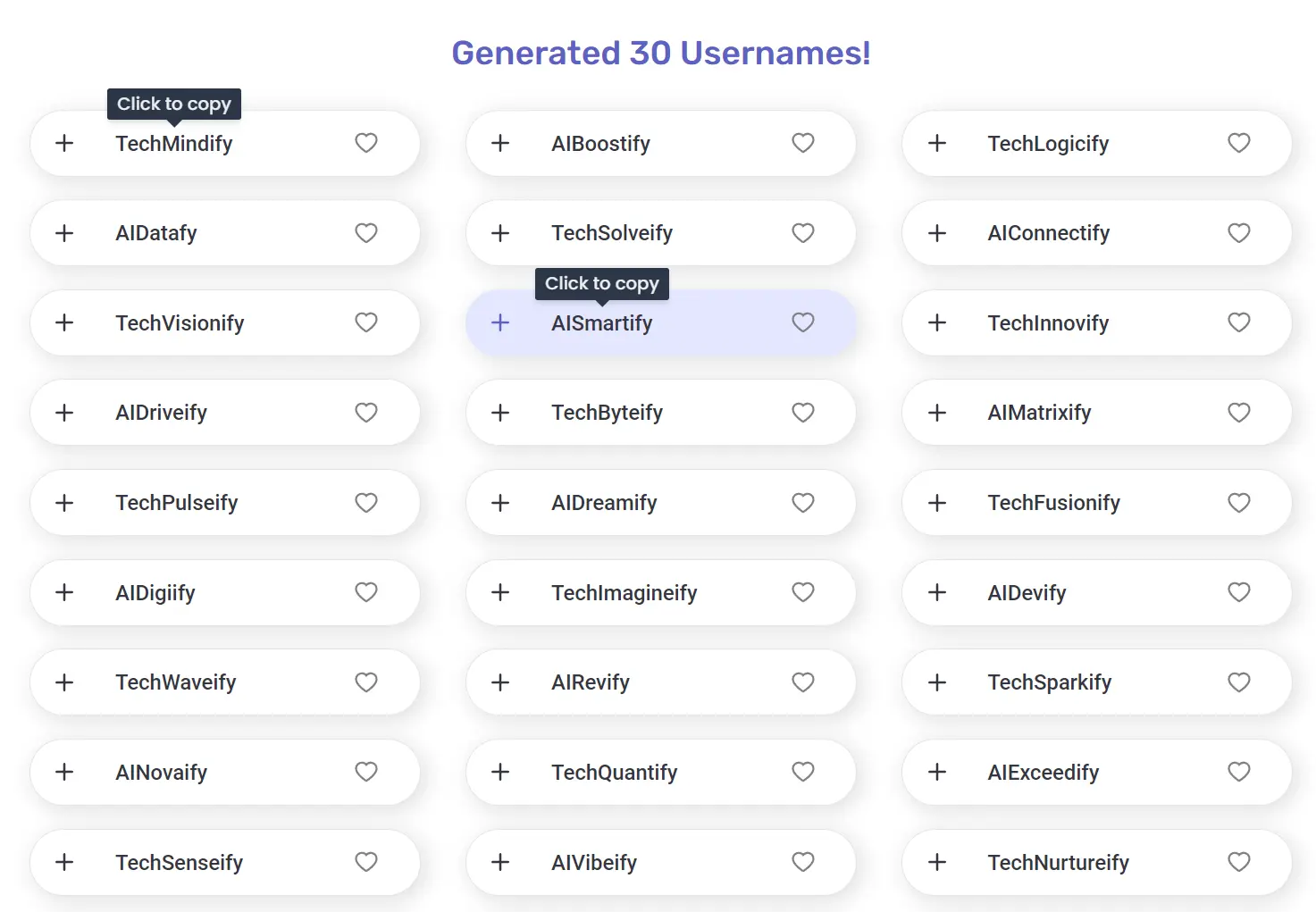1316x912 pixels.
Task: Copy the username AIConnectify
Action: [x=1048, y=233]
